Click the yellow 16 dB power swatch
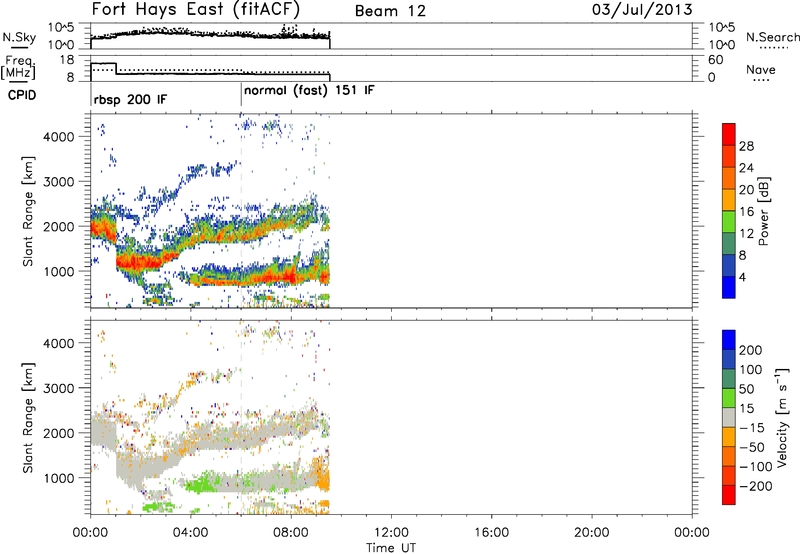 coord(729,199)
